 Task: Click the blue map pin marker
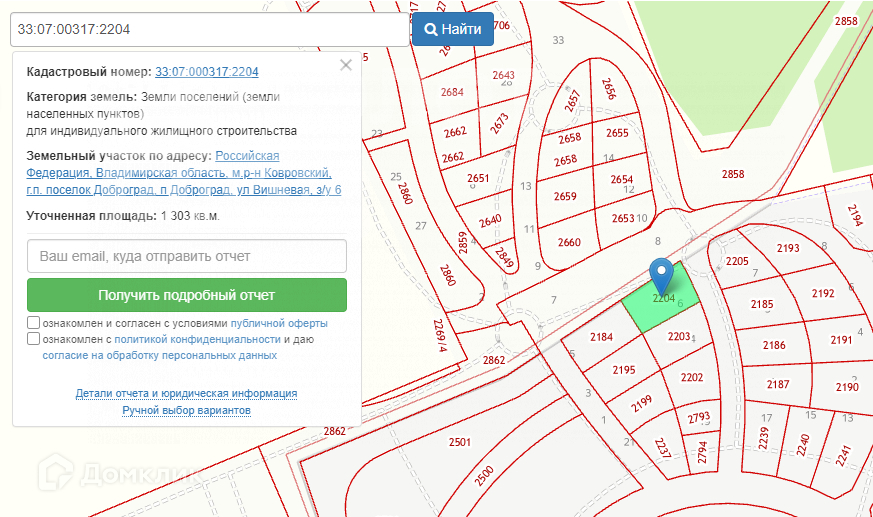click(x=660, y=272)
